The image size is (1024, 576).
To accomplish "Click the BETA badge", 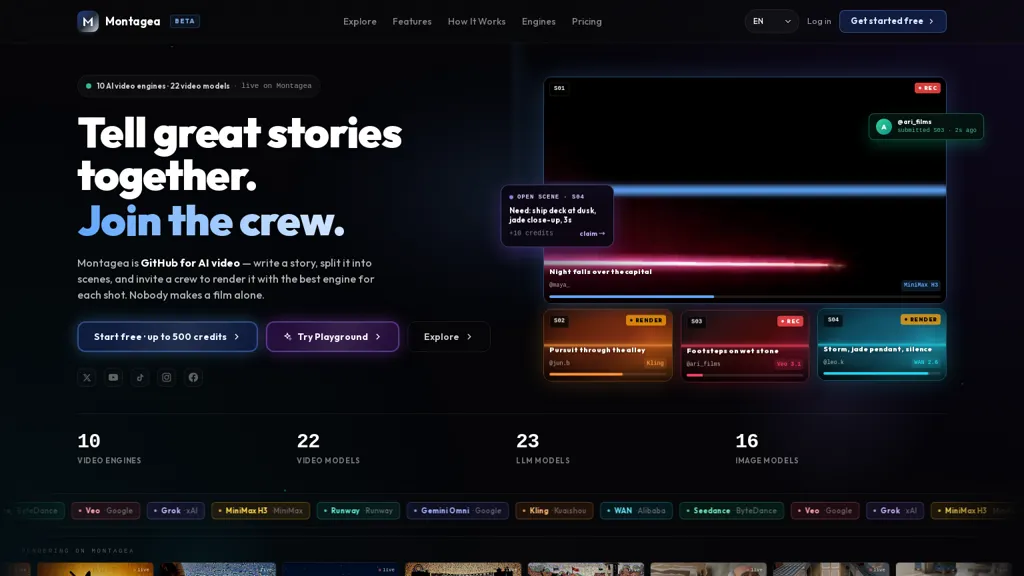I will 185,22.
